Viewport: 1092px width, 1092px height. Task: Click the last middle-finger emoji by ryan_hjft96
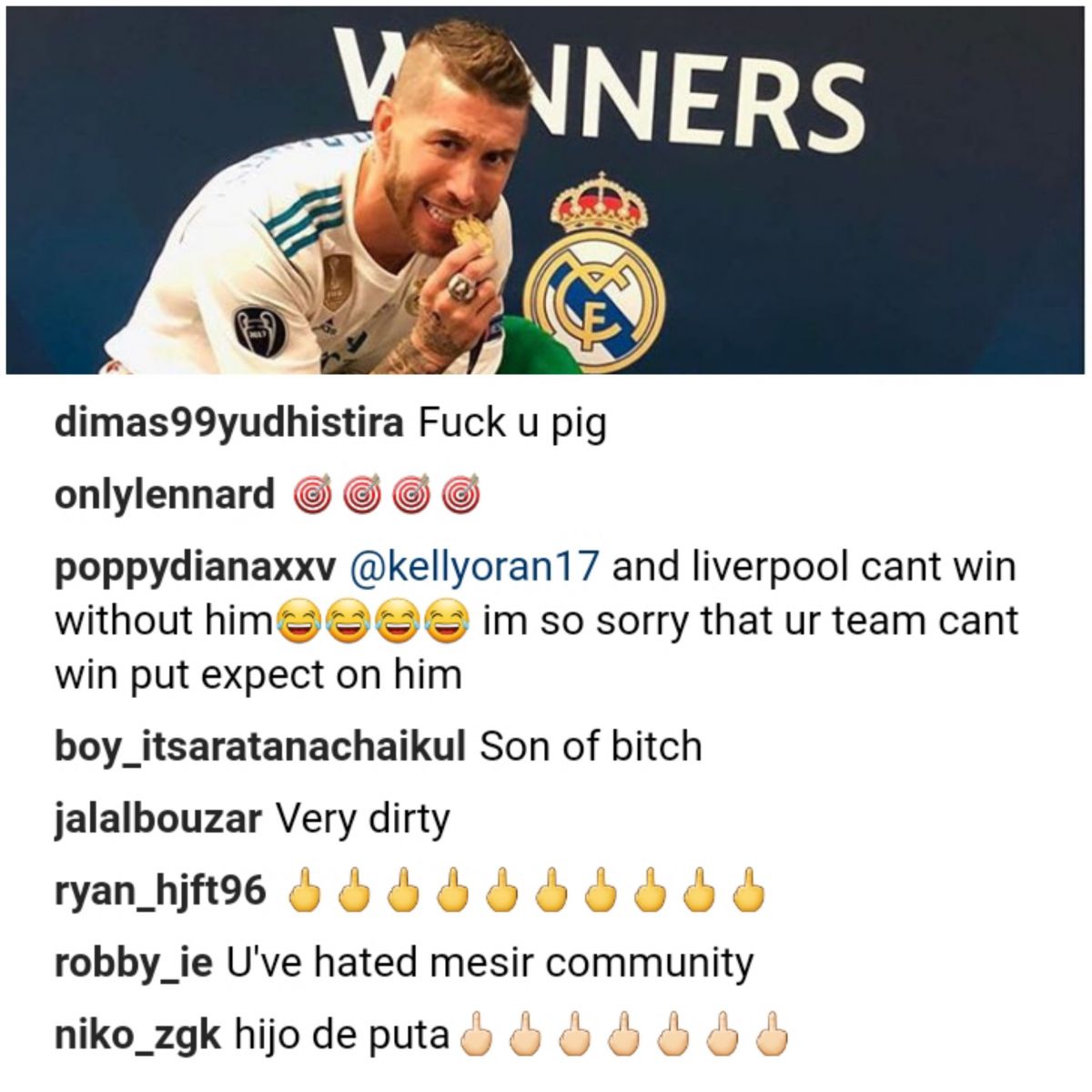(x=748, y=891)
